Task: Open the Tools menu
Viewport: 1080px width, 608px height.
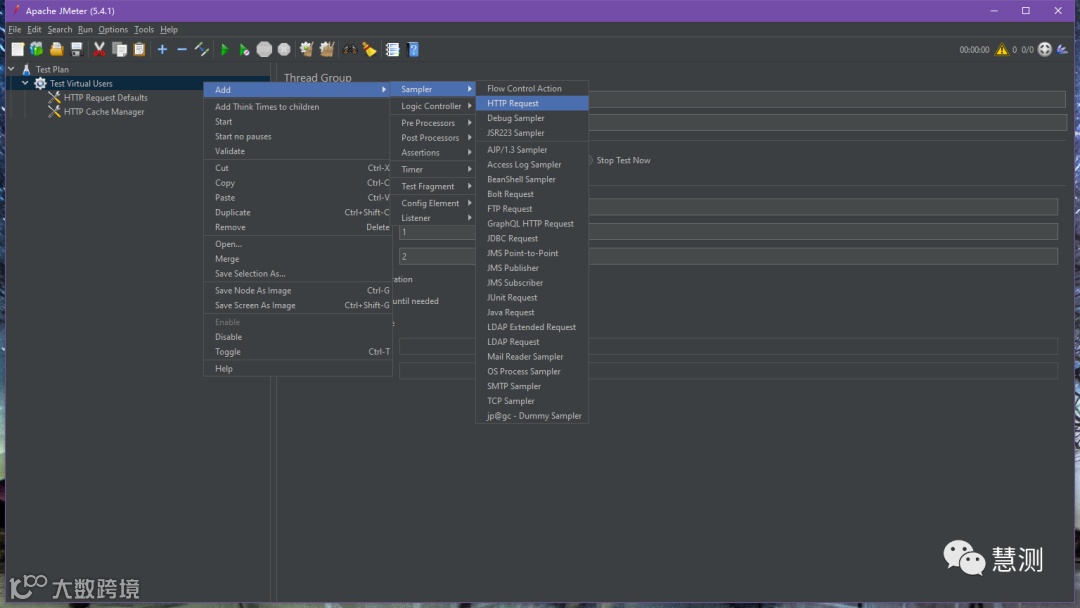Action: coord(144,30)
